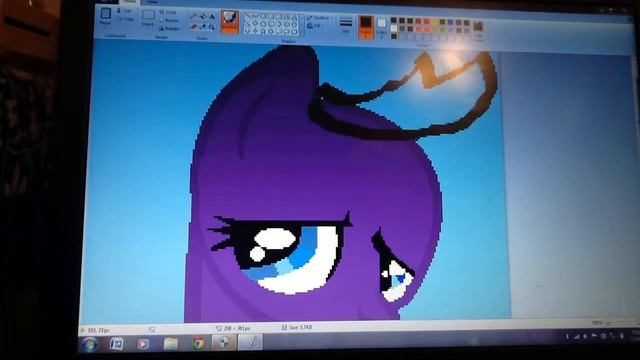The height and width of the screenshot is (360, 640).
Task: Open the Rotate dropdown
Action: (x=170, y=29)
